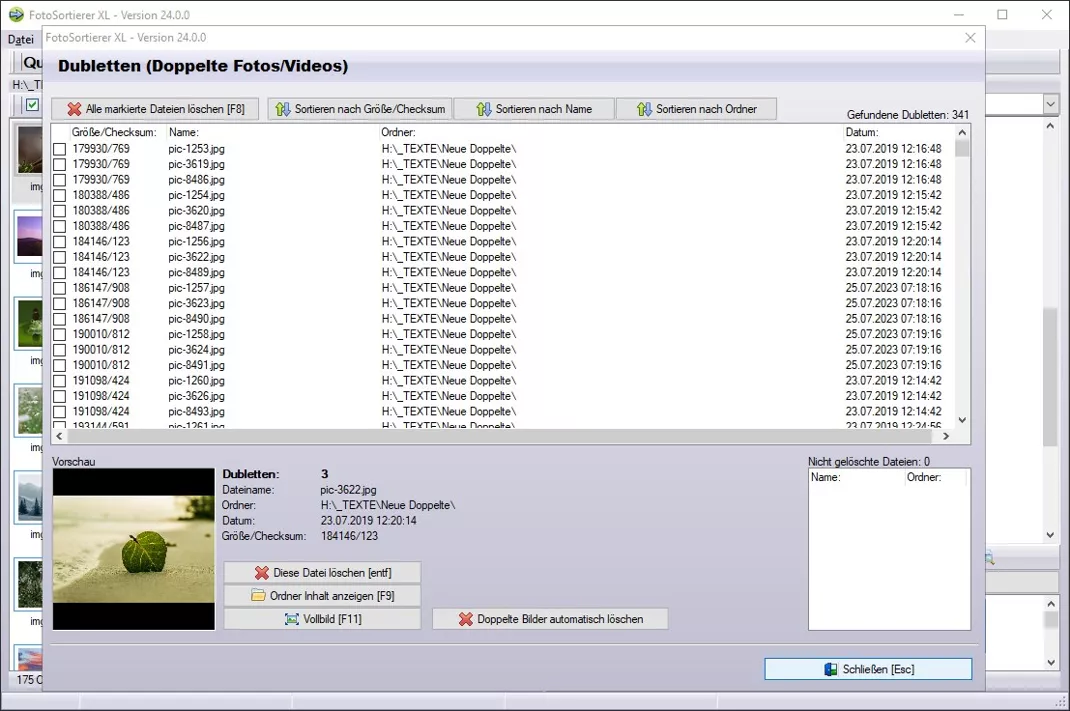Screen dimensions: 1070x711
Task: Tick the checkbox next to pic-3622.jpg
Action: (x=60, y=257)
